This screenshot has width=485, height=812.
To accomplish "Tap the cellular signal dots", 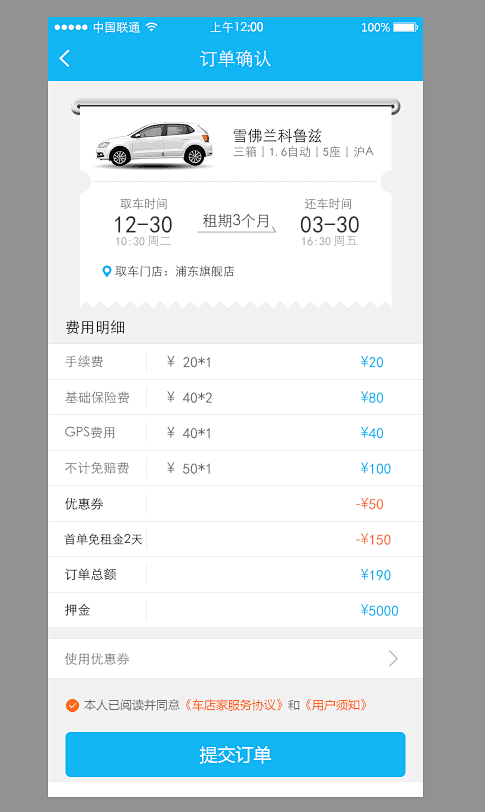I will (70, 27).
